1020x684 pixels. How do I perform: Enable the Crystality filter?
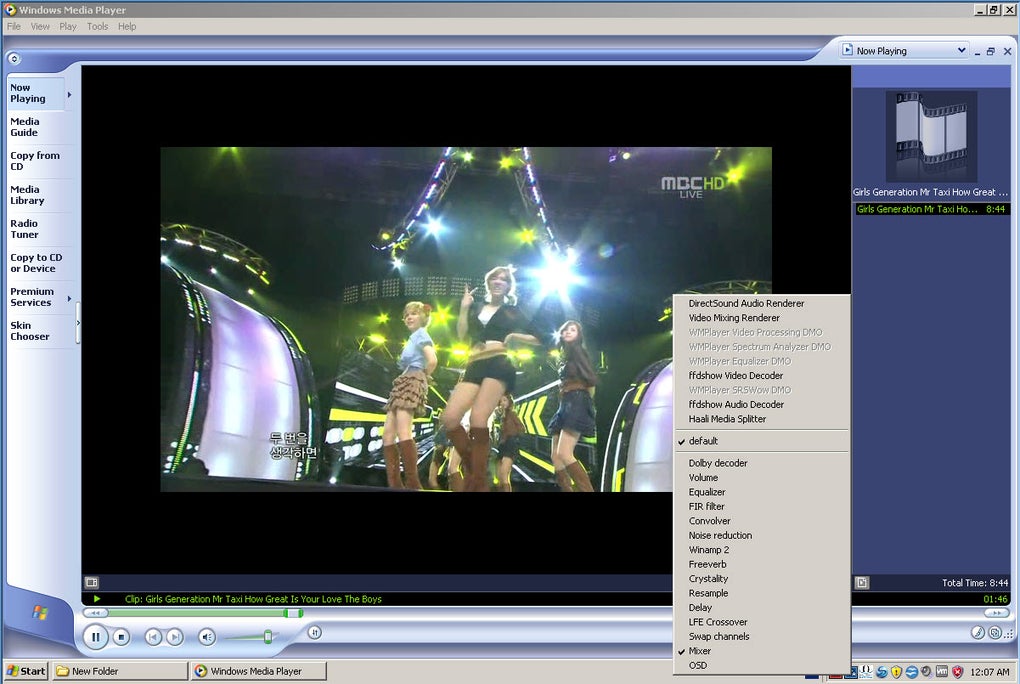pyautogui.click(x=762, y=579)
